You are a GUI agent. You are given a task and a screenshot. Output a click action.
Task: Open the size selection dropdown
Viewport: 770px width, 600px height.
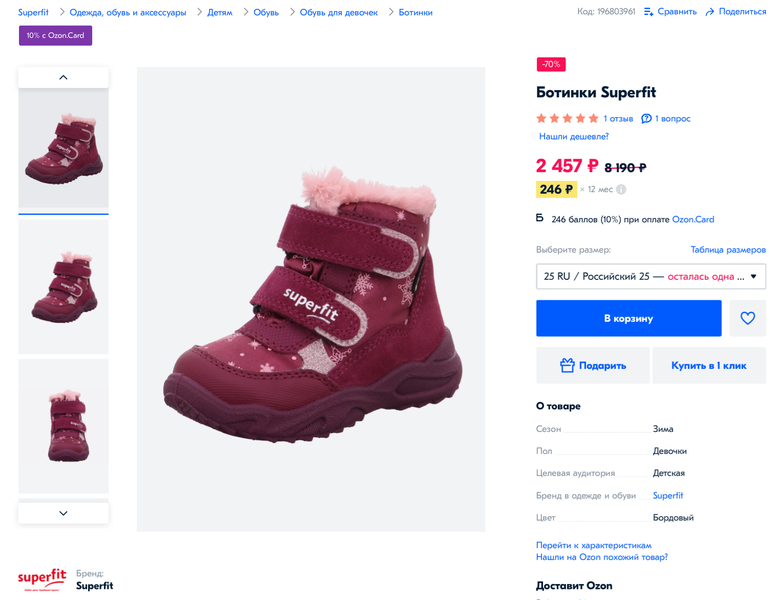(x=651, y=276)
